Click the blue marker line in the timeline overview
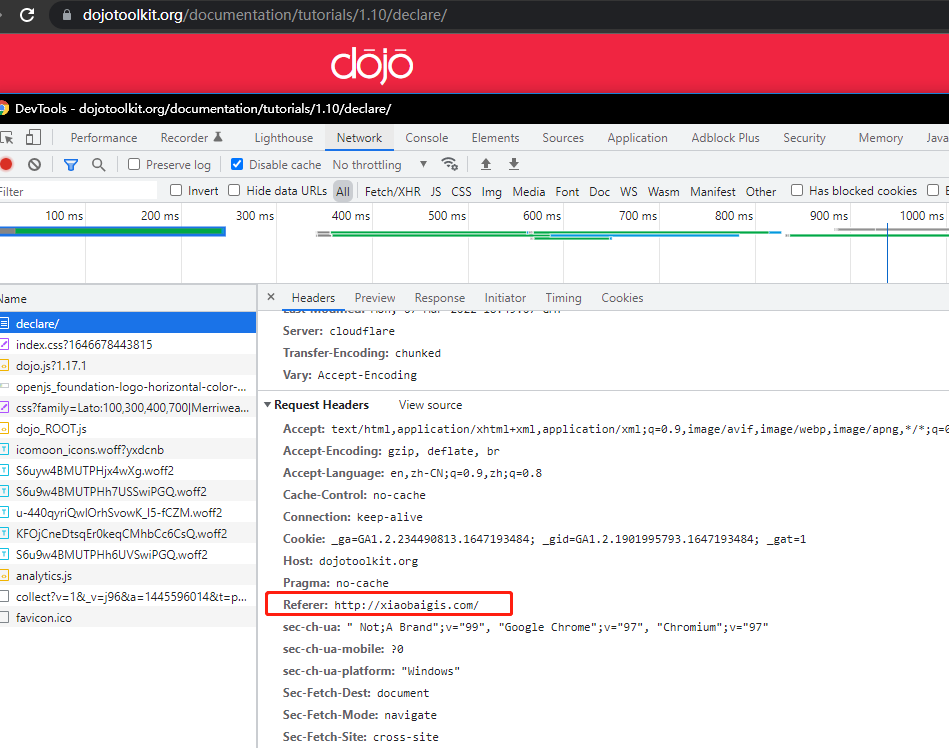Screen dimensions: 949x748 887,253
